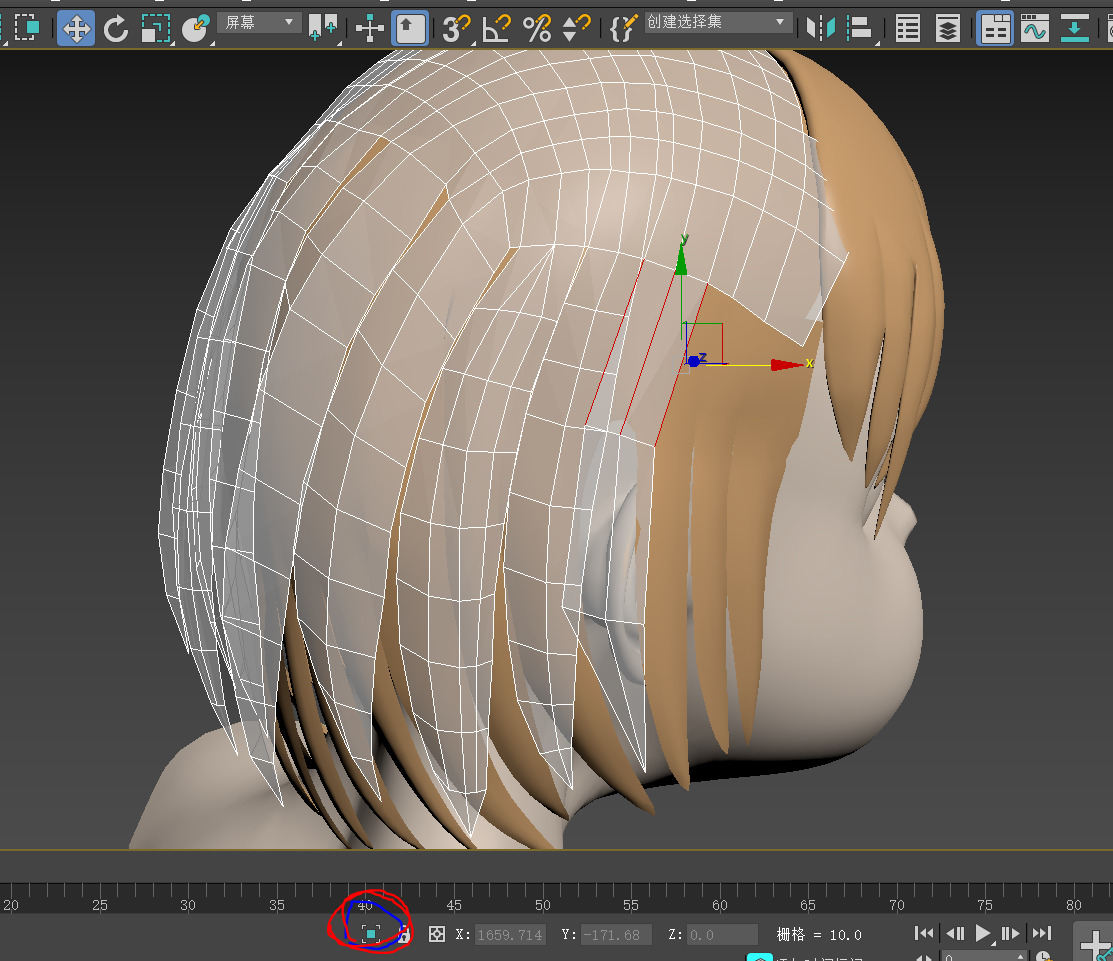Open the reference coordinate system dropdown showing 屏幕
Viewport: 1113px width, 961px height.
tap(260, 21)
